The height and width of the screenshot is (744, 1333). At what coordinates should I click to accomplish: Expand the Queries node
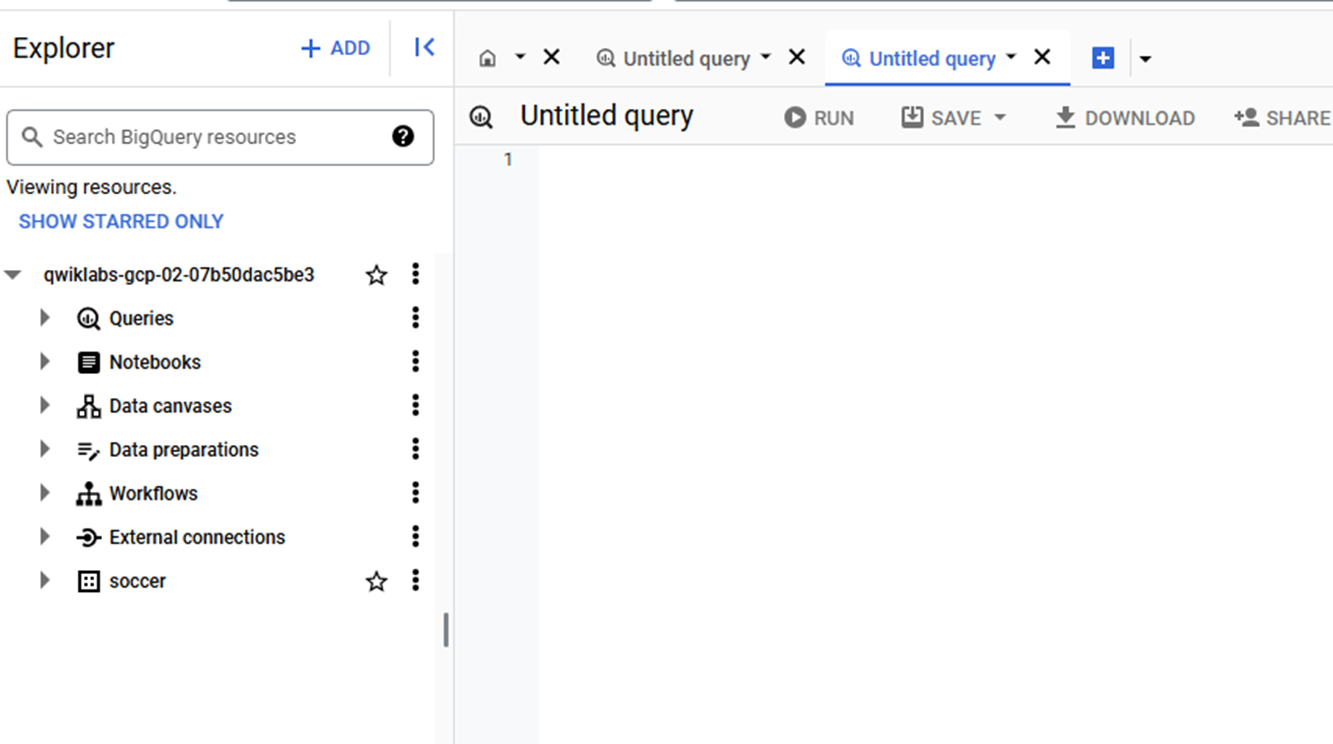(x=44, y=318)
